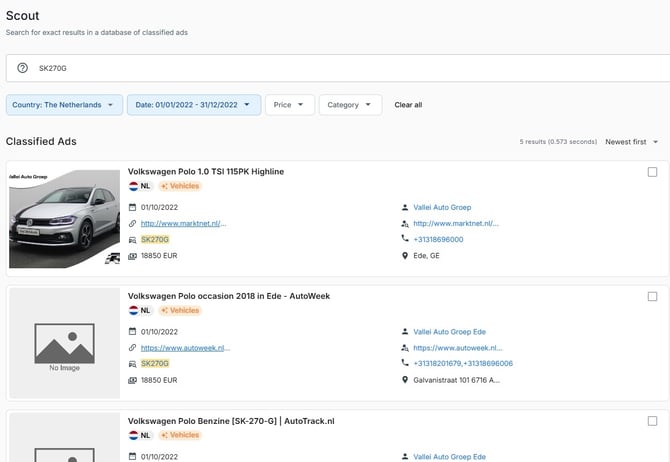Click the SK270G search input field
Screen dimensions: 670x462
point(338,68)
